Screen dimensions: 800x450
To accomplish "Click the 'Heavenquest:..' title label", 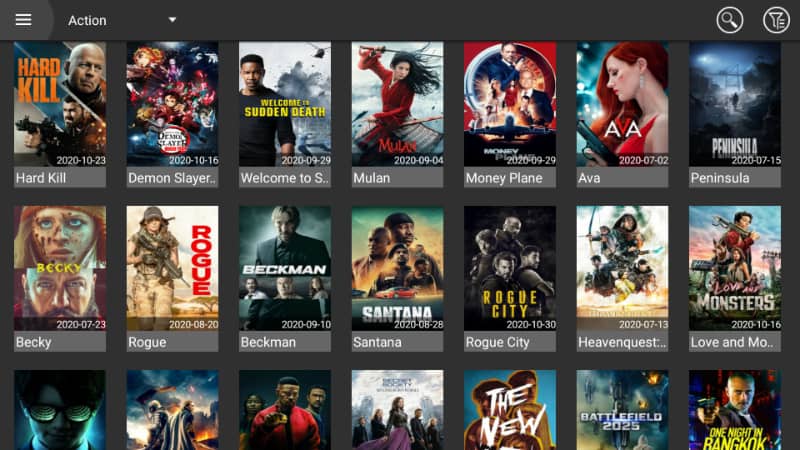I will point(622,342).
